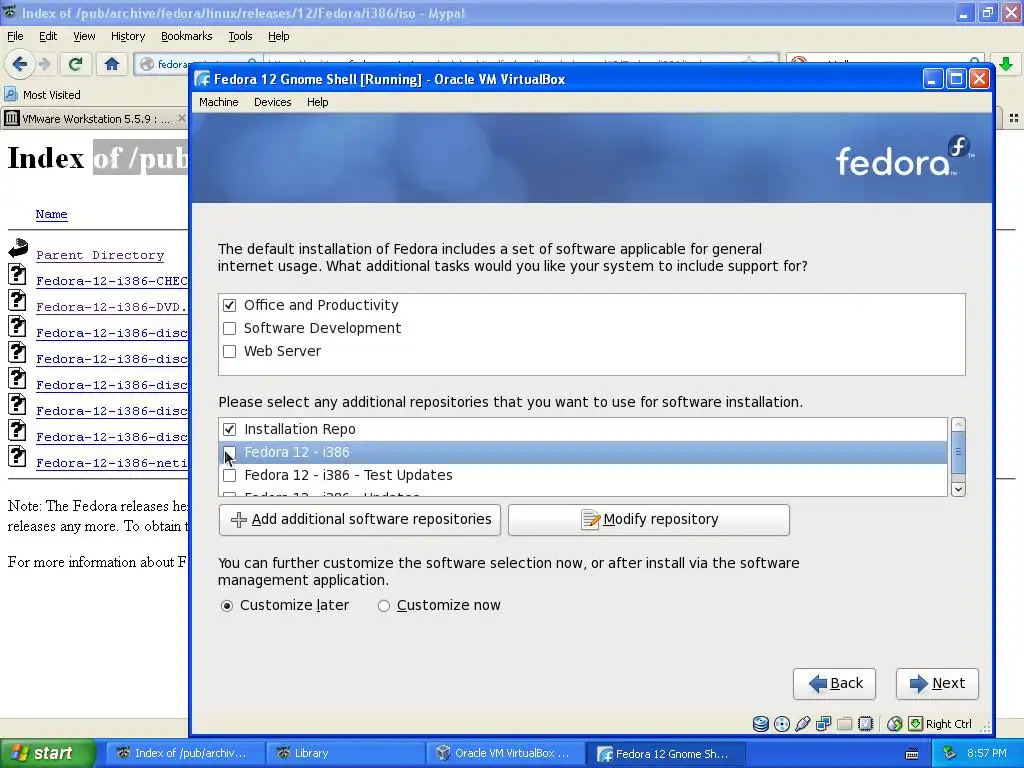Click on-screen keyboard icon in taskbar
Viewport: 1024px width, 768px height.
tap(912, 754)
